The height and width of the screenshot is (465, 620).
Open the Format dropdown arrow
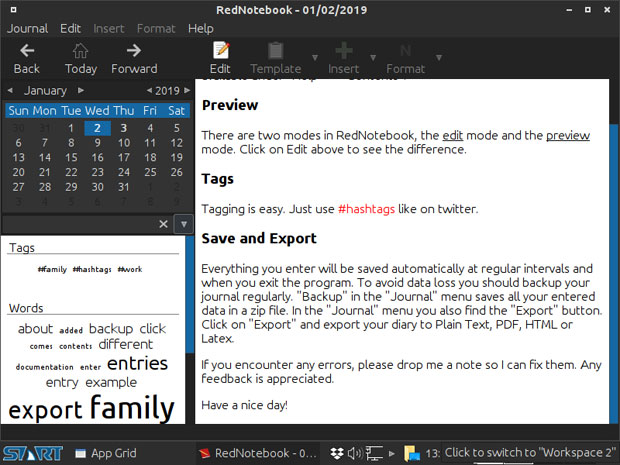click(439, 58)
